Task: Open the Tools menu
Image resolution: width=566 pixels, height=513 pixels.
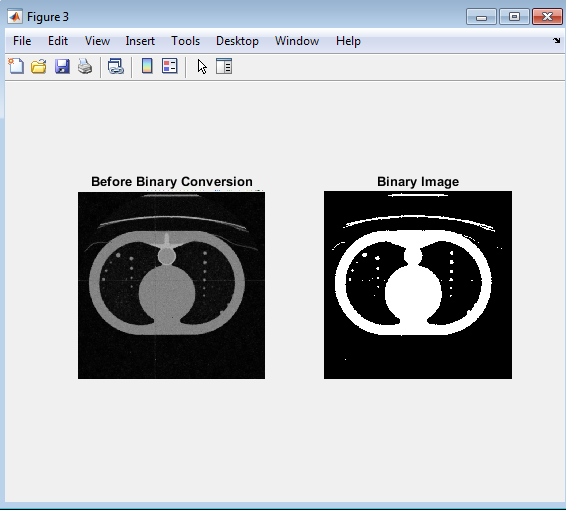Action: 186,41
